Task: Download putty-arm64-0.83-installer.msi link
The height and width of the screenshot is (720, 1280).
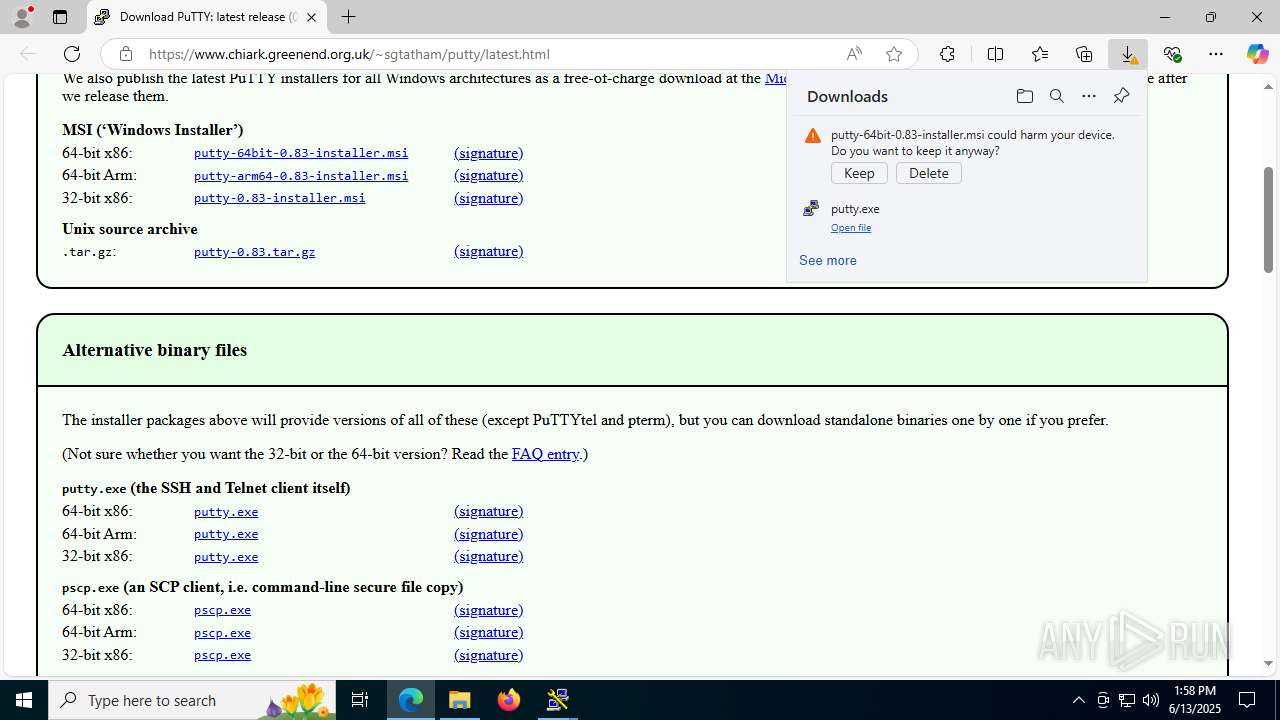Action: [x=301, y=175]
